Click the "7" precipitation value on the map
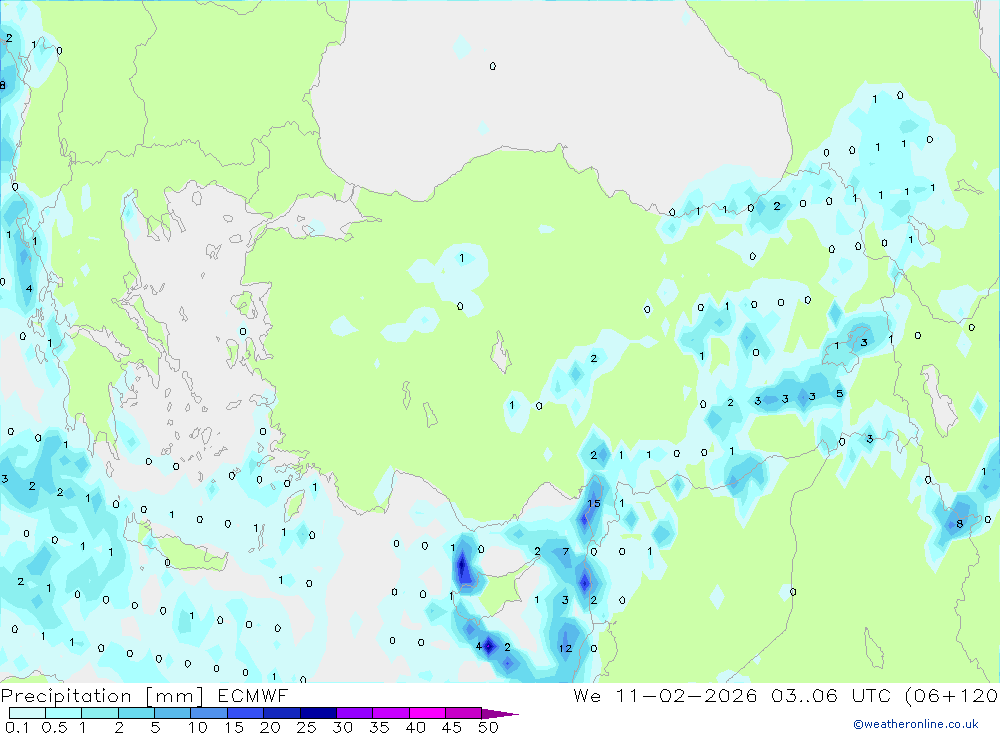The height and width of the screenshot is (733, 1000). (566, 552)
